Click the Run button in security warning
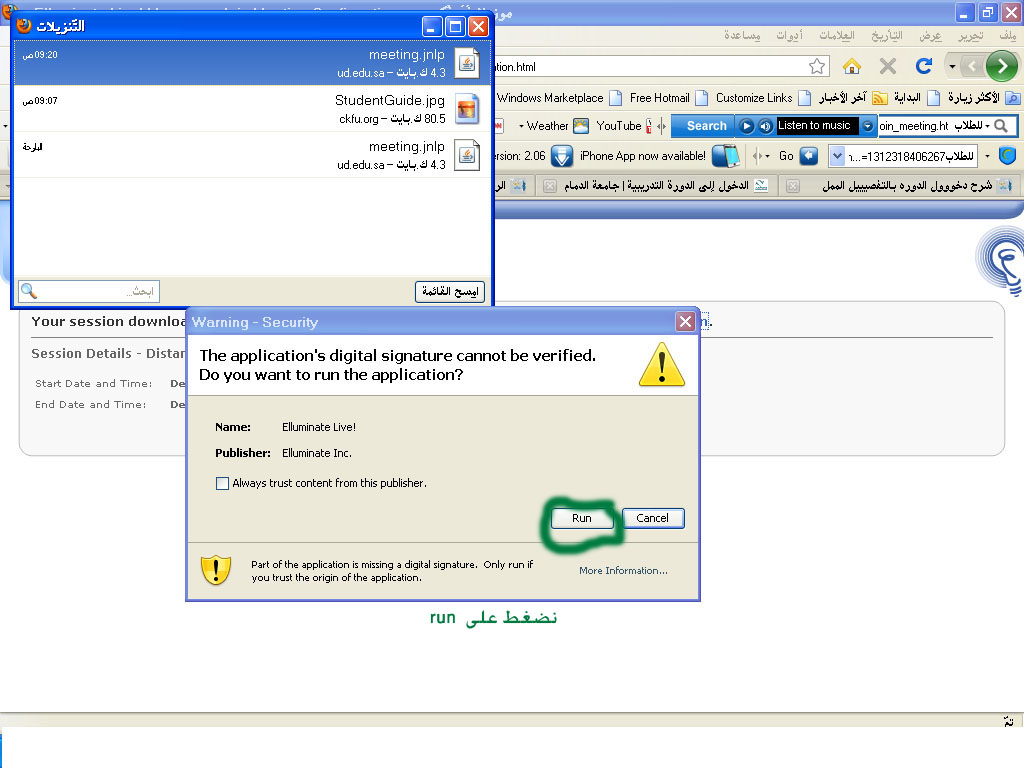 point(581,518)
